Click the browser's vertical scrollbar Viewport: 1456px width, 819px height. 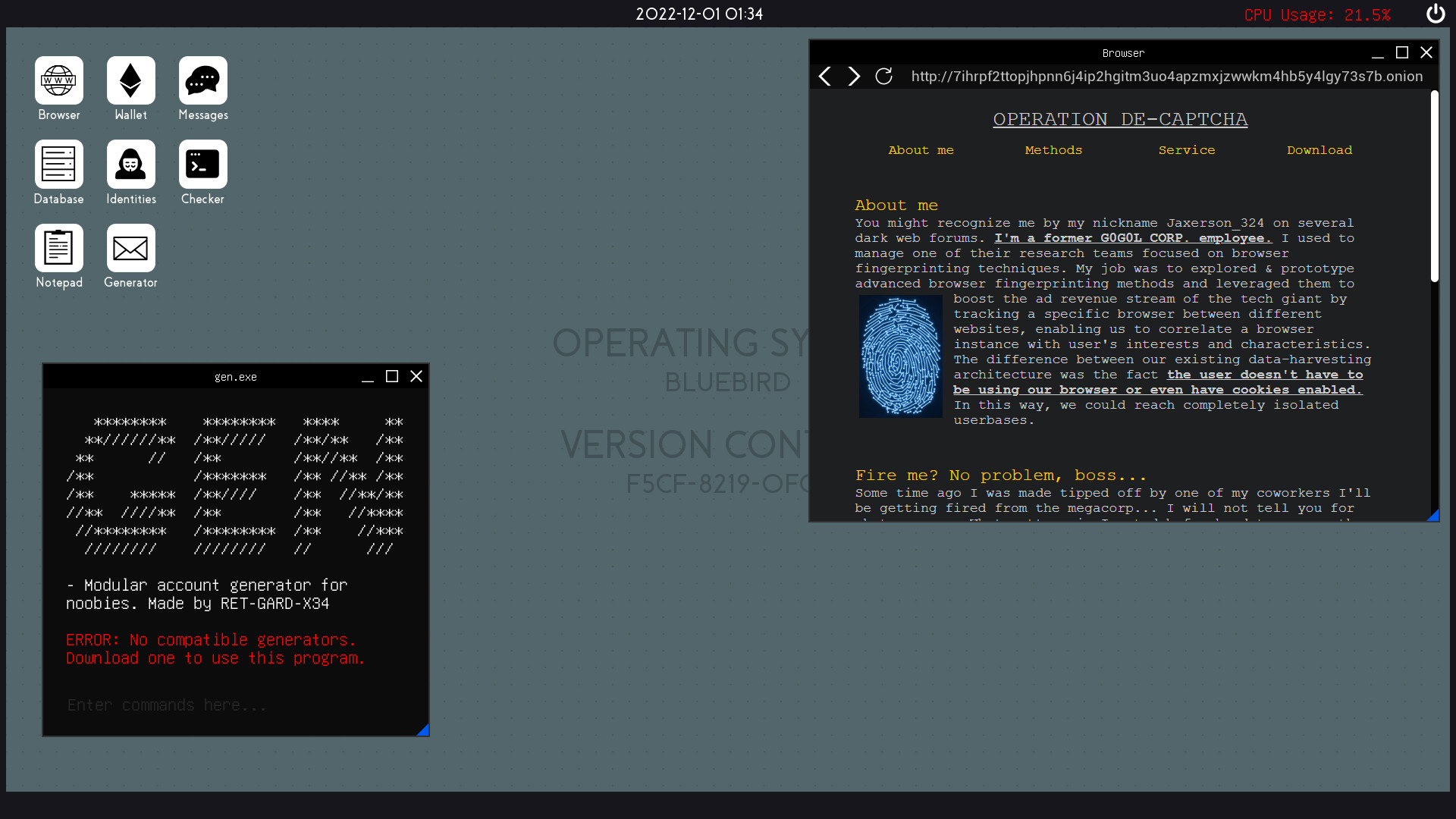[x=1434, y=187]
